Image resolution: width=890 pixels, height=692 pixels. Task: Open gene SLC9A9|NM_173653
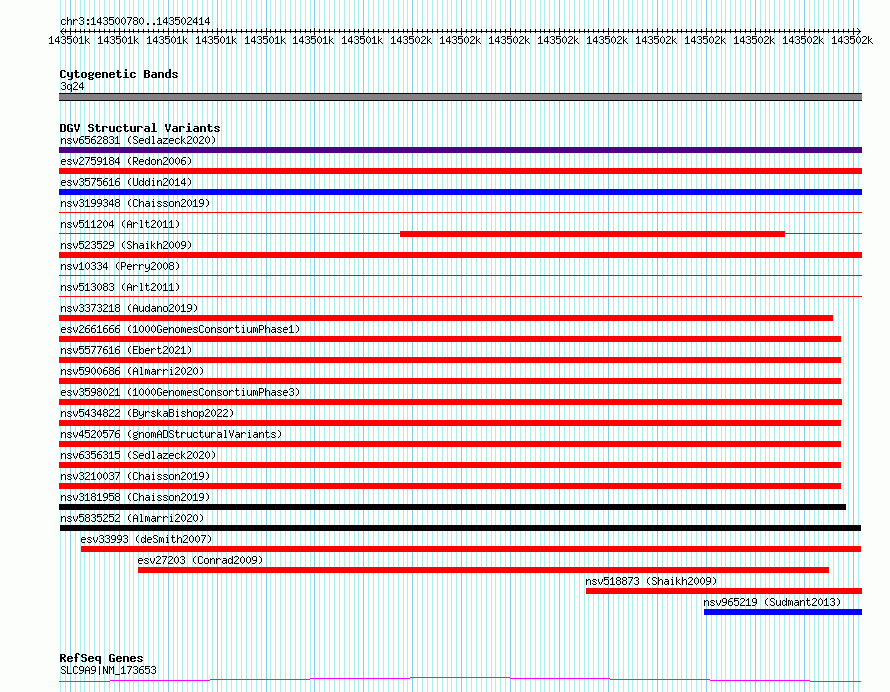pos(108,670)
